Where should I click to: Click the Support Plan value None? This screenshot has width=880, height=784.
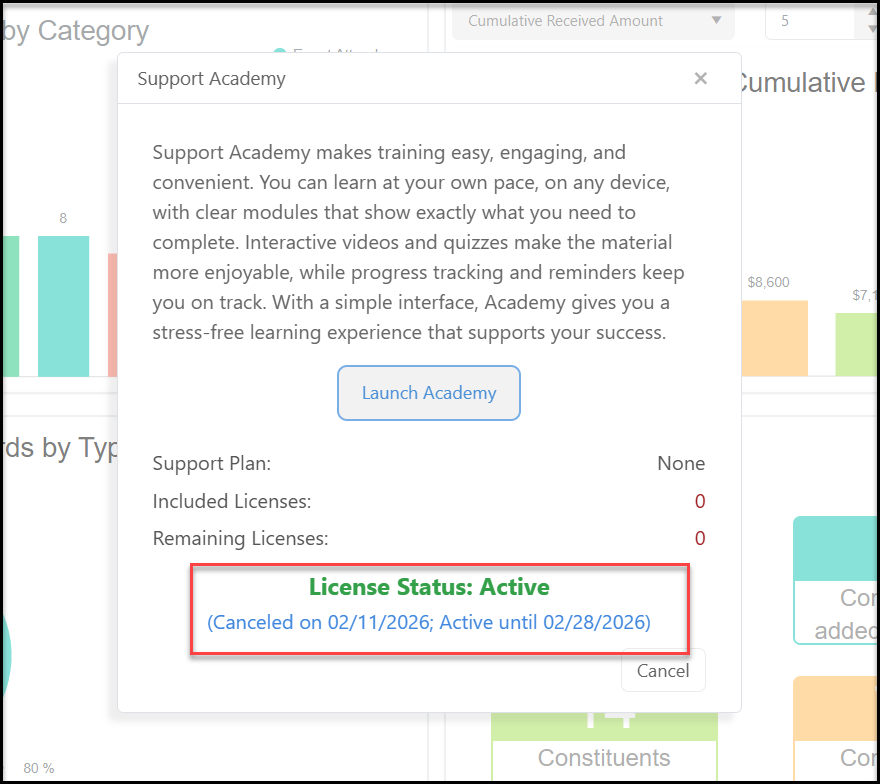681,464
